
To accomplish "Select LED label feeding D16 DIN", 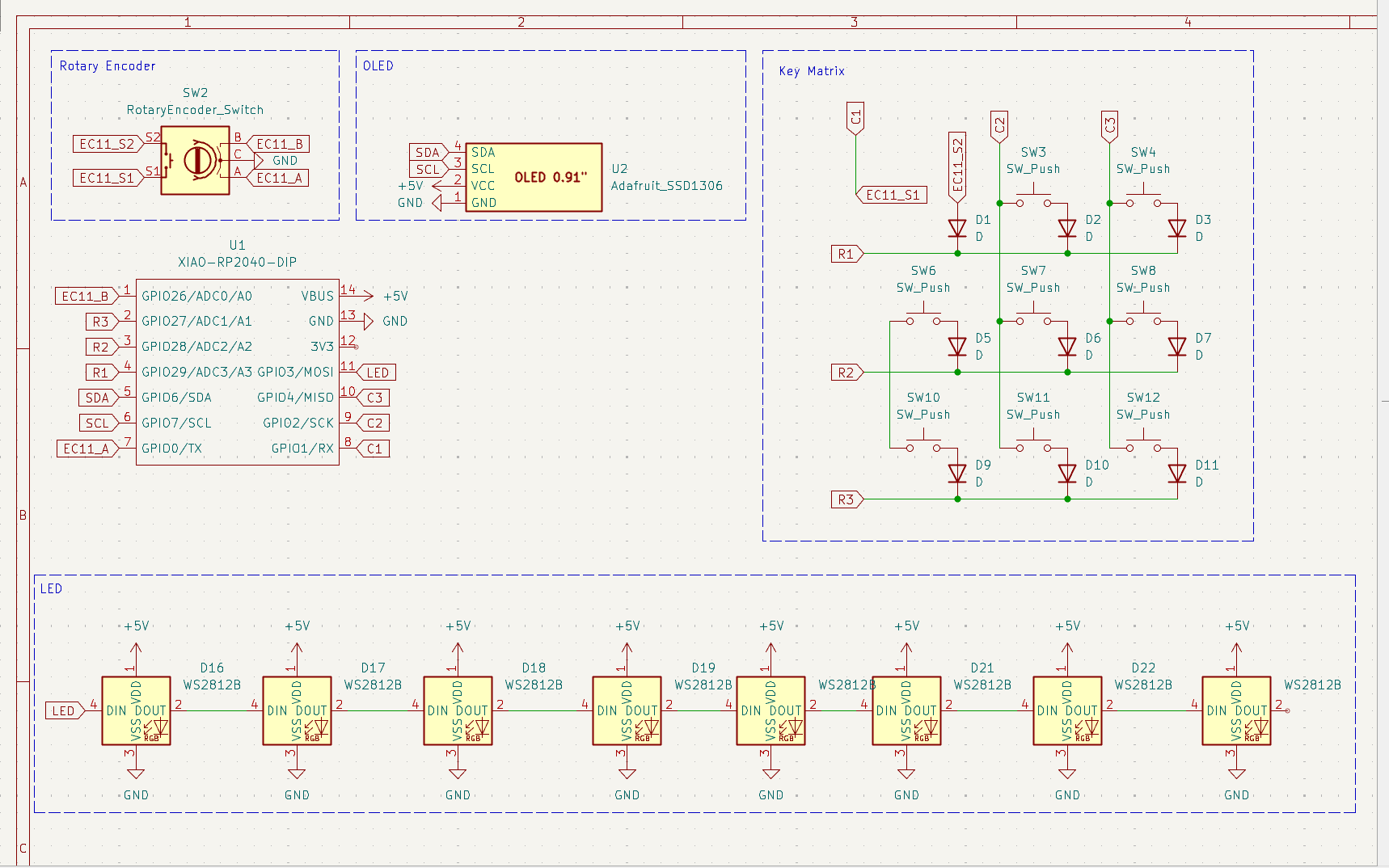I will (64, 711).
